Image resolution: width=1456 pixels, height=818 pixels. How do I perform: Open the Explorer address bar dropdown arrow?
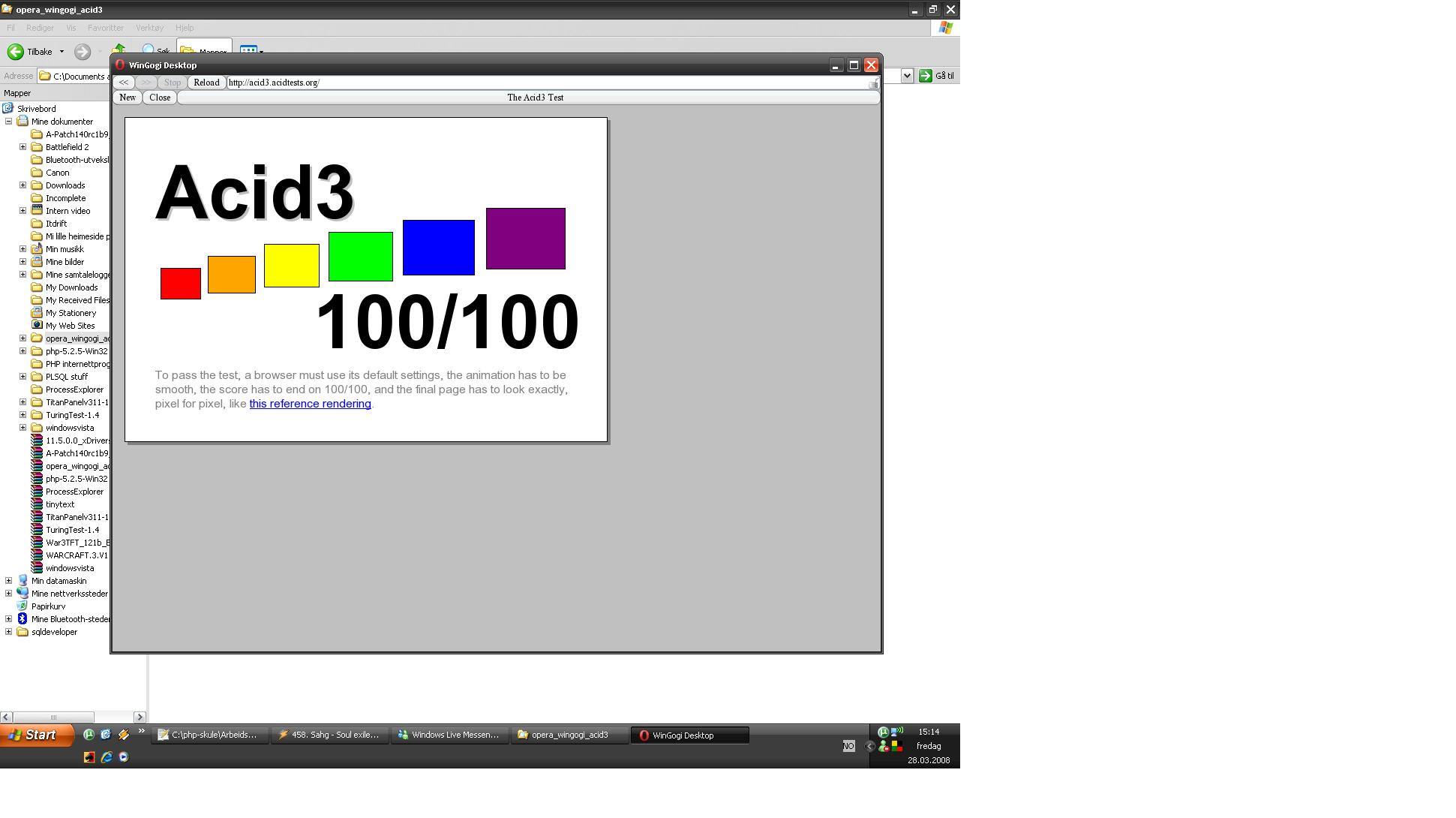coord(907,76)
